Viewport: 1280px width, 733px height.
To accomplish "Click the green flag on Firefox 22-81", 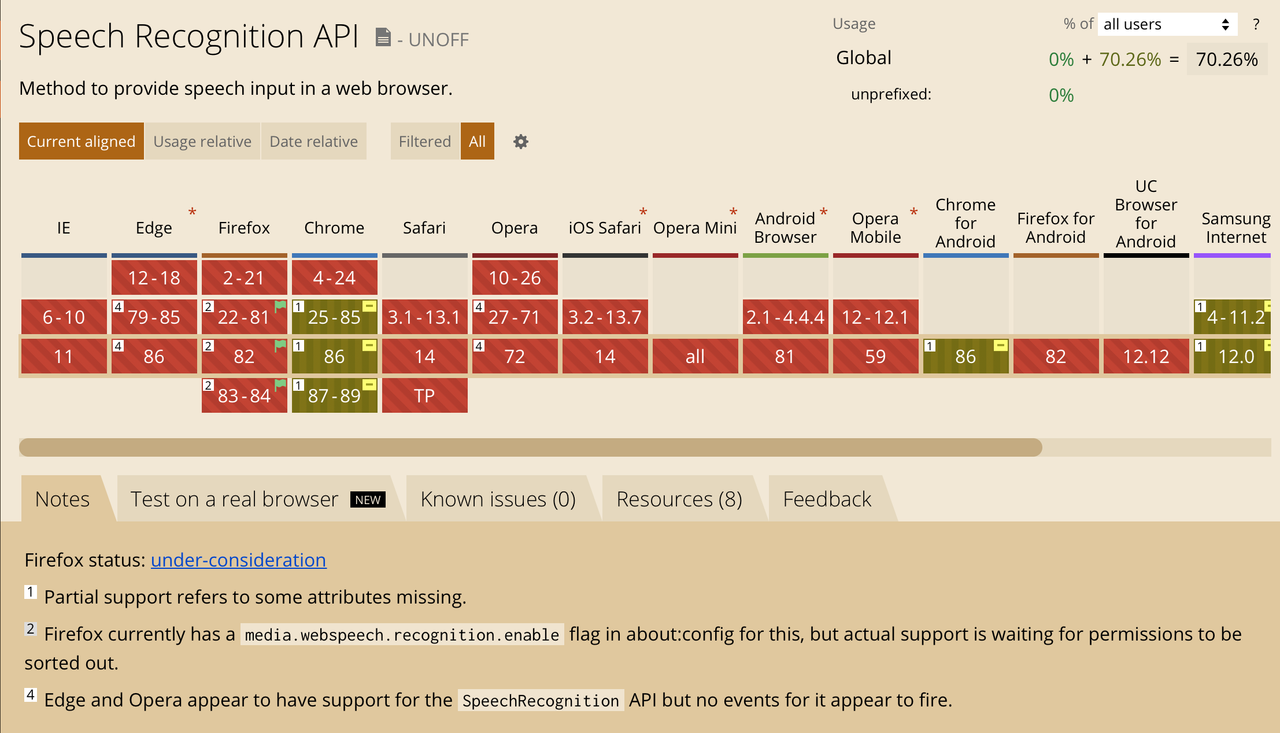I will tap(280, 305).
